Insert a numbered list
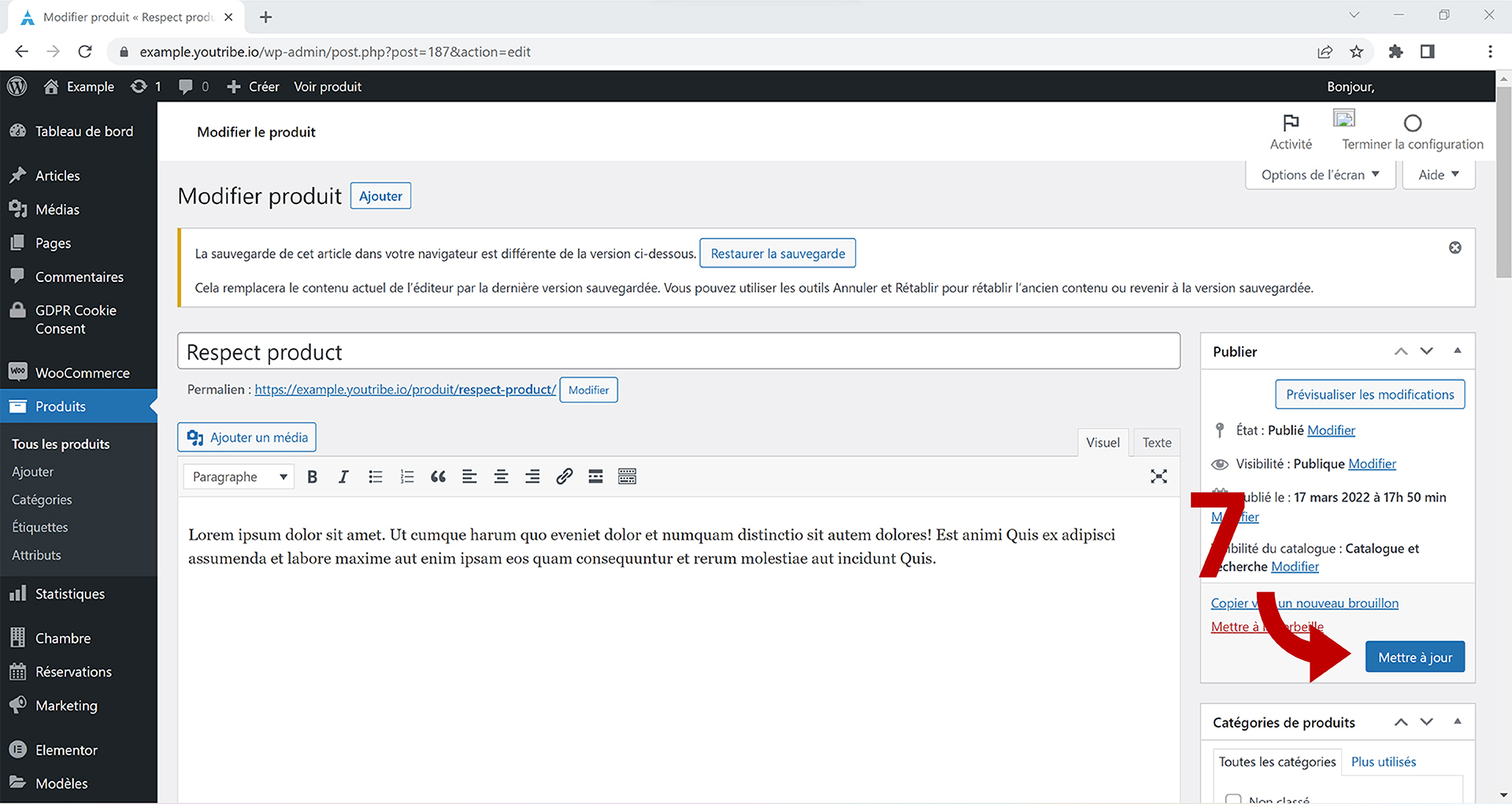The height and width of the screenshot is (804, 1512). [407, 476]
